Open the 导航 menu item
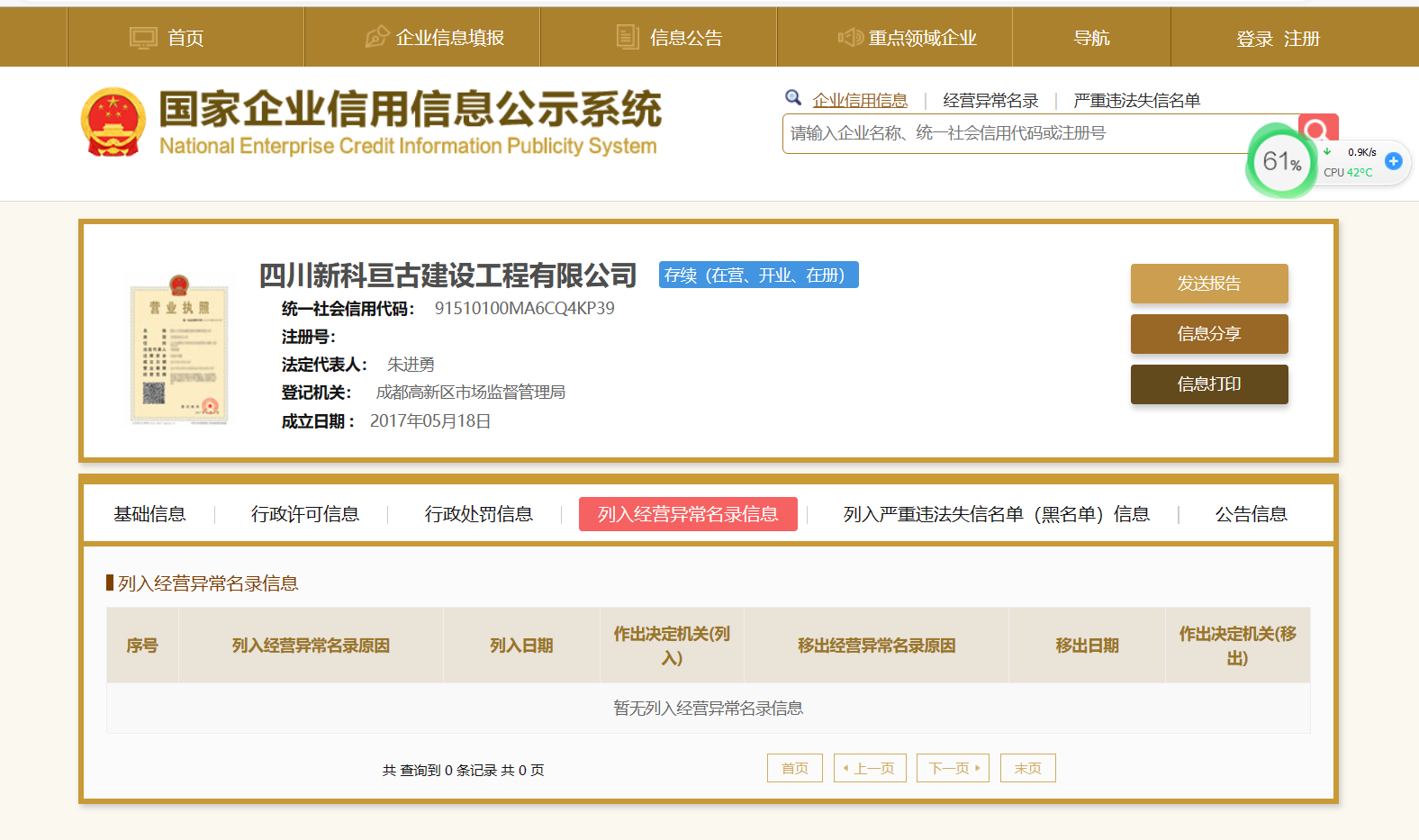Screen dimensions: 1419x840 pos(1091,37)
